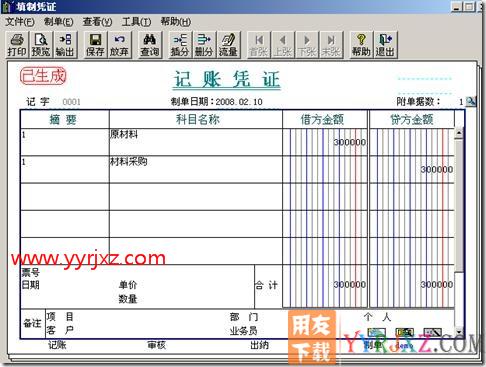The width and height of the screenshot is (486, 367).
Task: Select 材料采购 account name cell
Action: point(196,169)
